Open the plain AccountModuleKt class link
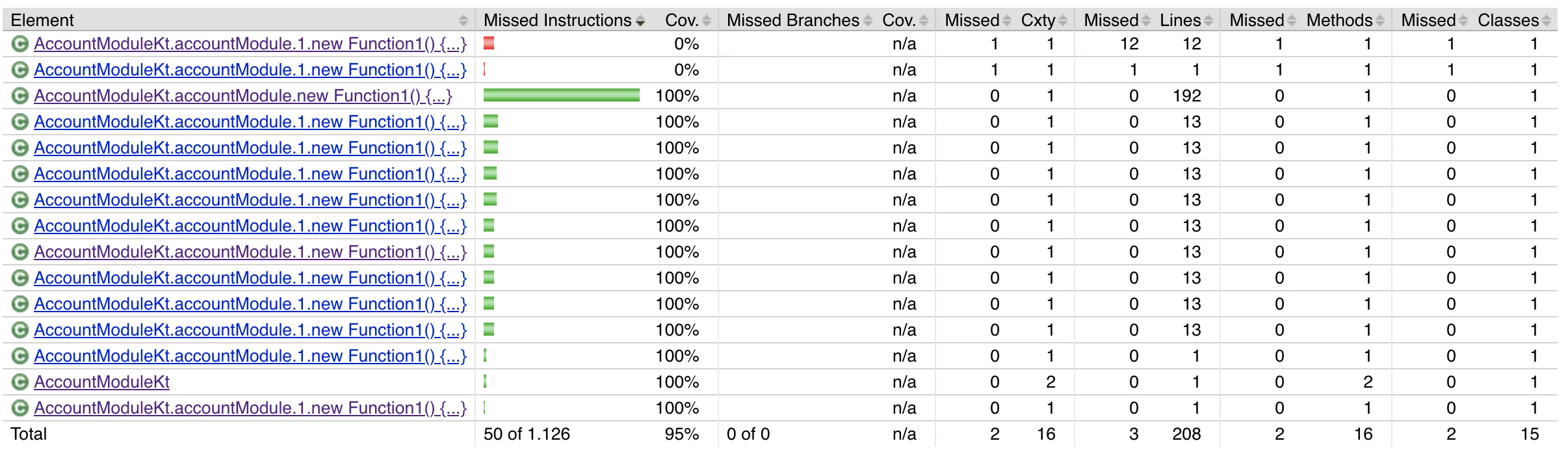Image resolution: width=1568 pixels, height=454 pixels. coord(101,382)
